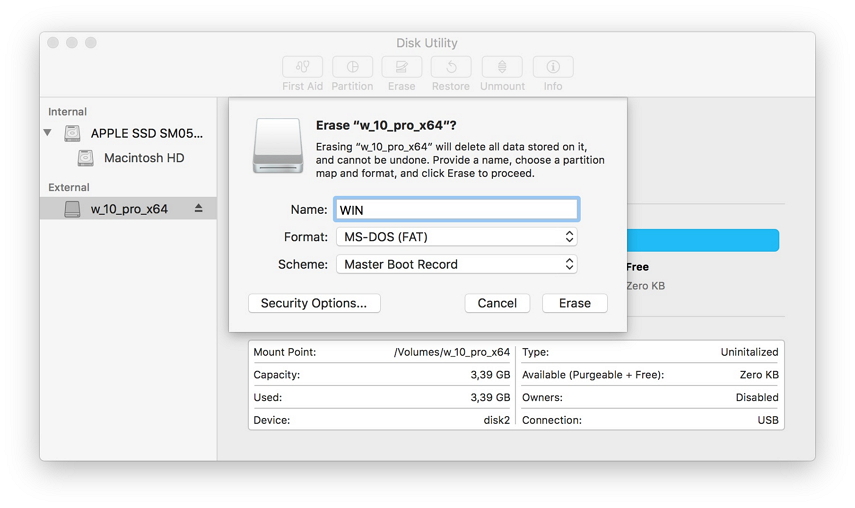Cancel the erase dialog
Image resolution: width=855 pixels, height=508 pixels.
[497, 303]
